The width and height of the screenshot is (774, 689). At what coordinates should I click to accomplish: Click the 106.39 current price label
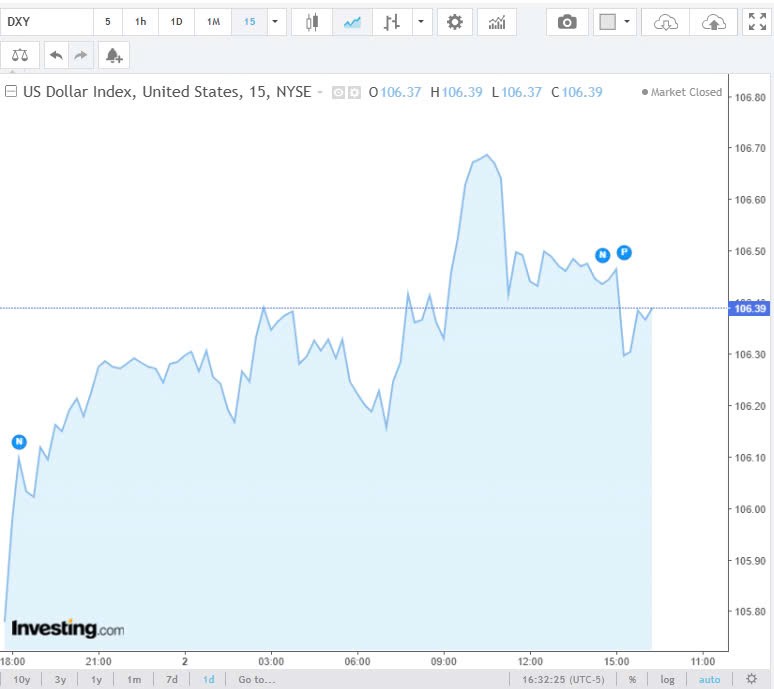tap(749, 308)
